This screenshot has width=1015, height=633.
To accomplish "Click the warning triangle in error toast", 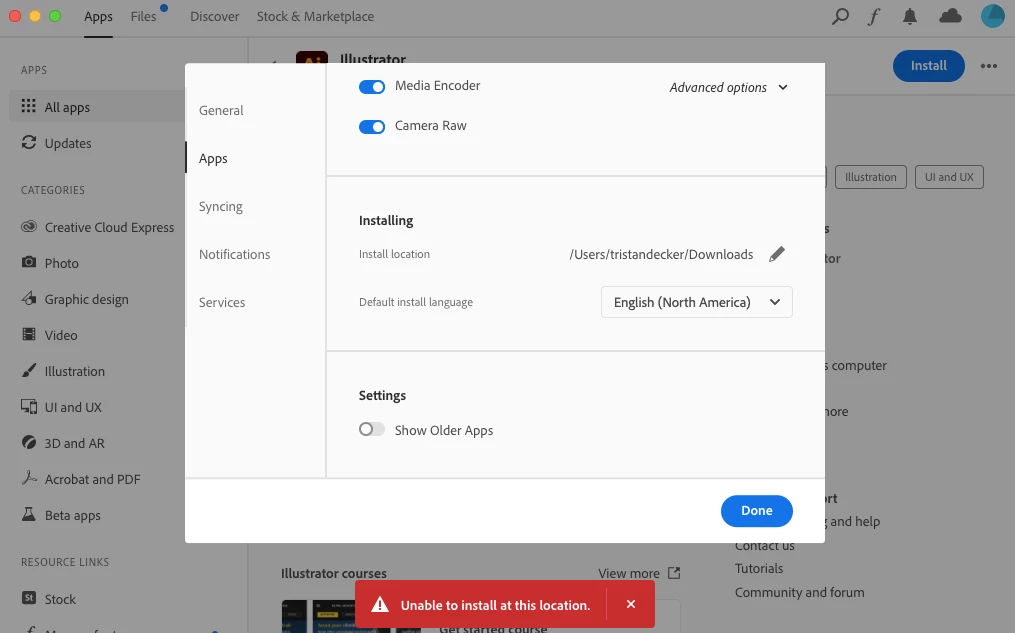I will click(380, 605).
